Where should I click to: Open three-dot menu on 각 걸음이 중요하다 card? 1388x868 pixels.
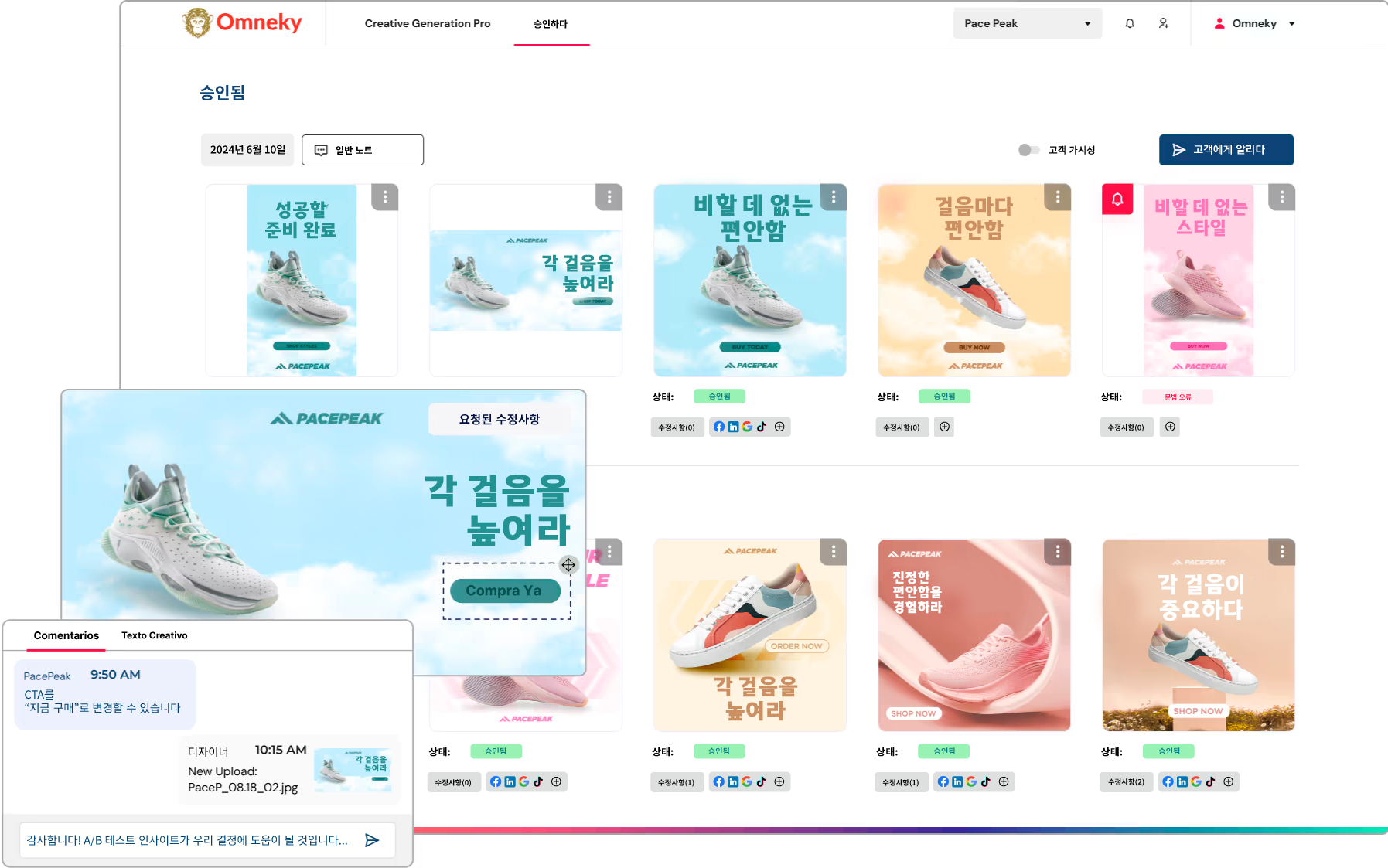point(1282,552)
